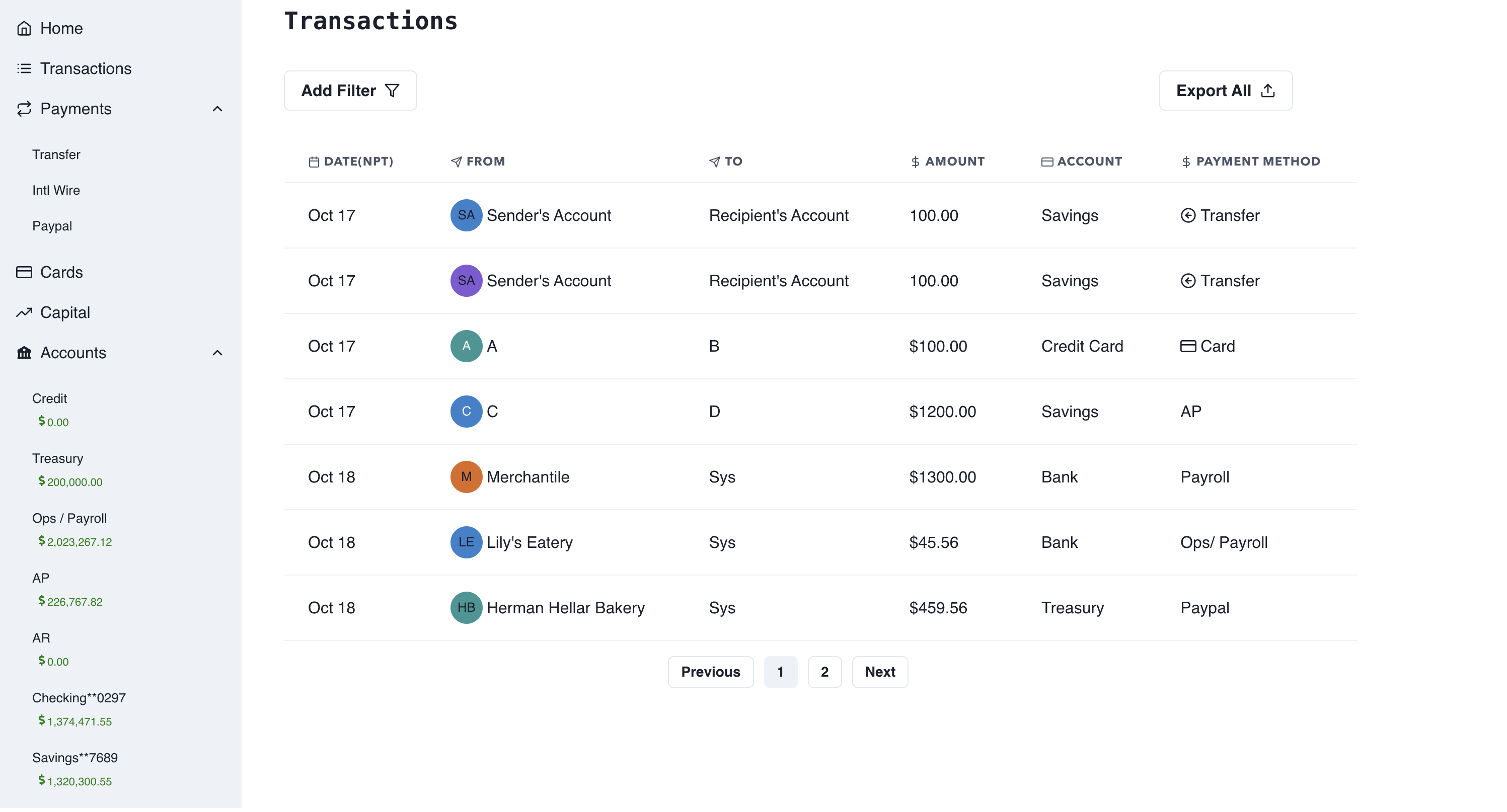The height and width of the screenshot is (812, 1507).
Task: Select Intl Wire under Payments
Action: click(56, 190)
